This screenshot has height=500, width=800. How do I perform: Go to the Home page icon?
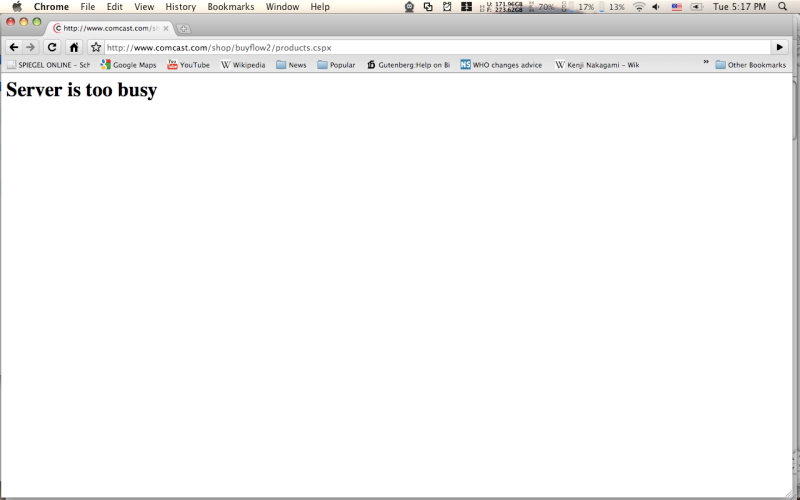[x=74, y=47]
